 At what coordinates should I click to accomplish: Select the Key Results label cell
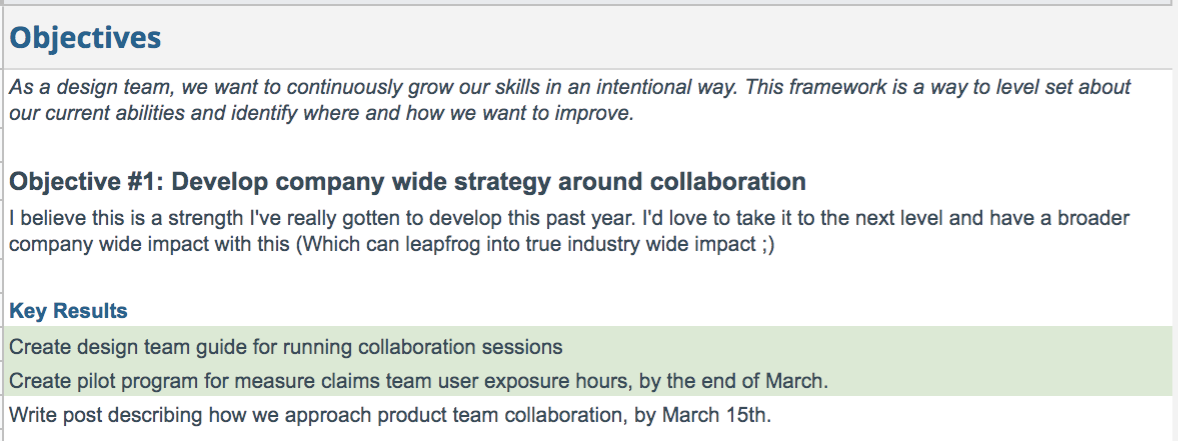click(68, 311)
